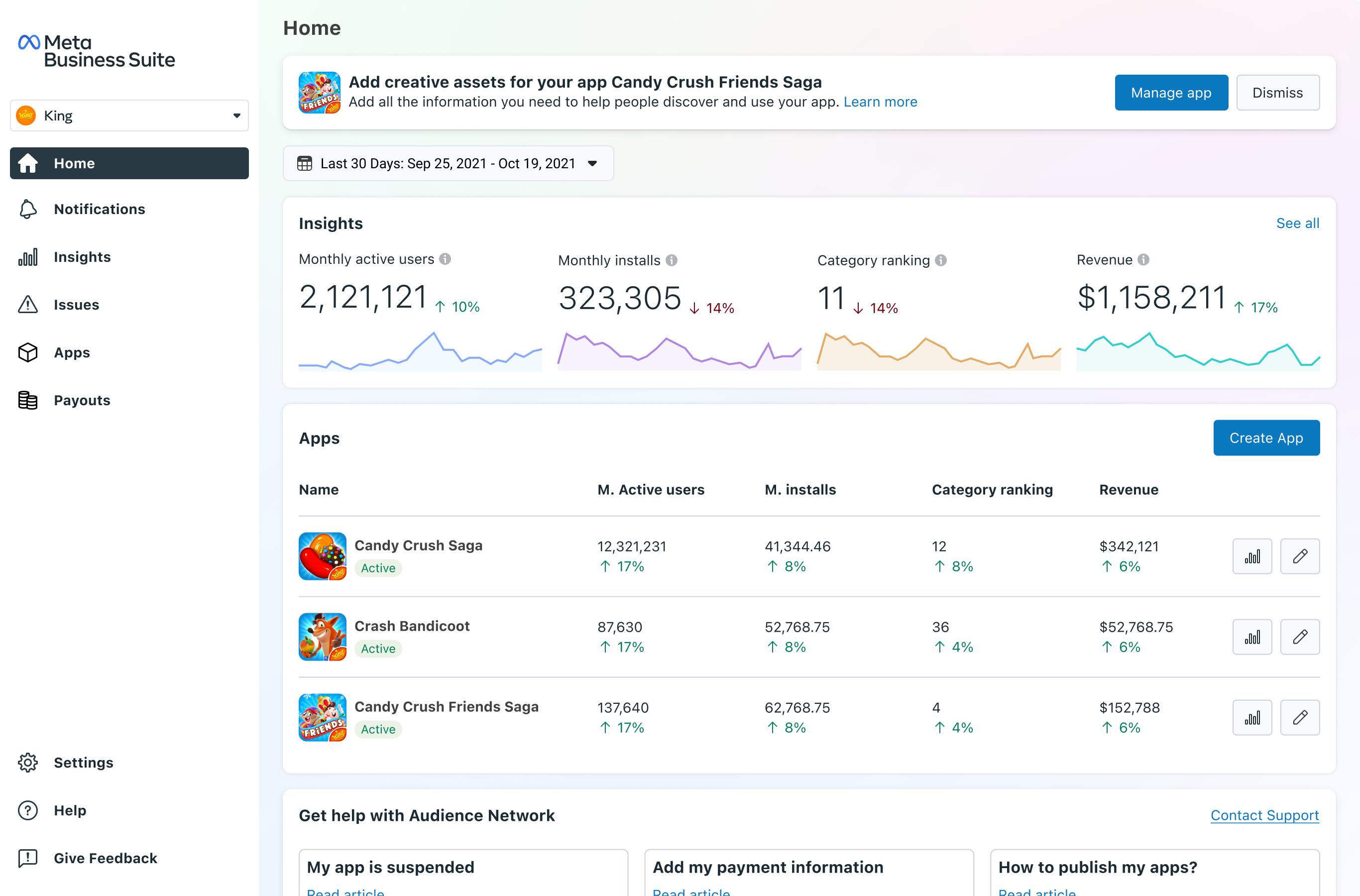The image size is (1360, 896).
Task: Click the Name column header
Action: click(x=319, y=490)
